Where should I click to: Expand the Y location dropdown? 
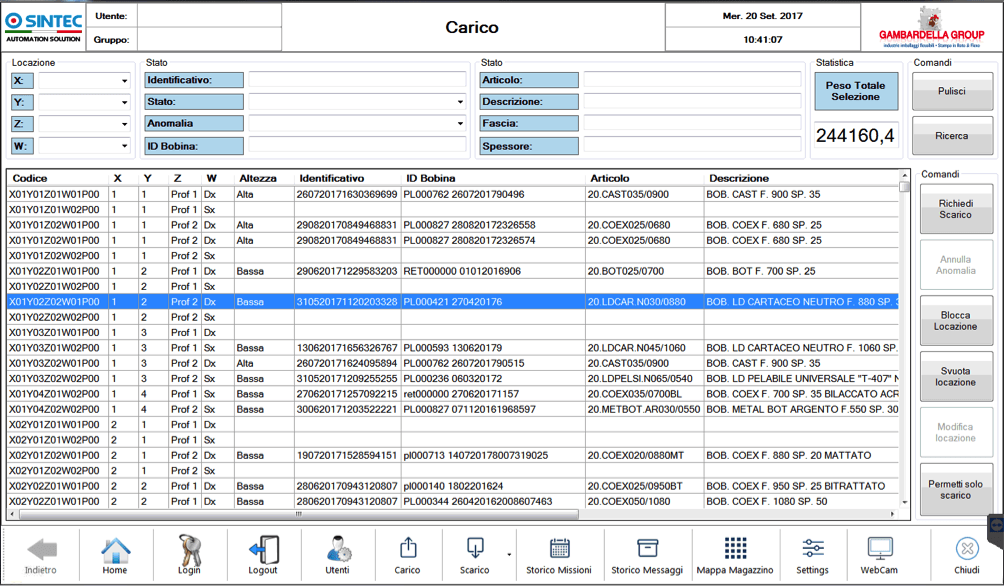click(124, 102)
